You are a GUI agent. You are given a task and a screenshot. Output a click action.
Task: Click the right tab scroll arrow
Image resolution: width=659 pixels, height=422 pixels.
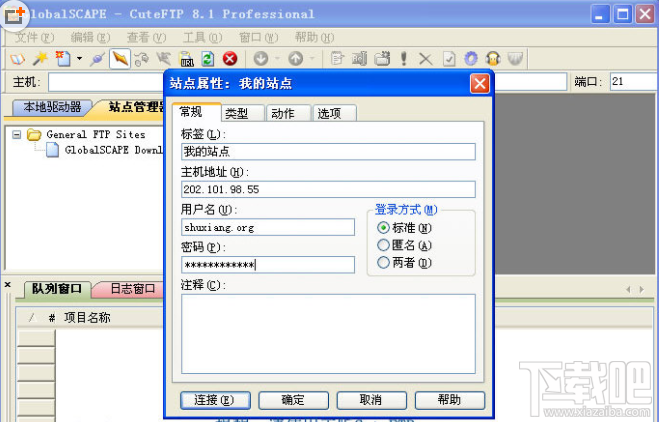[642, 290]
